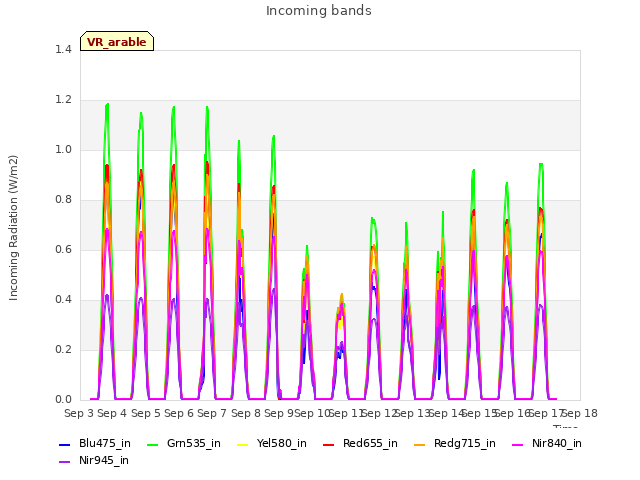
Task: Click the Sep 4 x-axis tick label
Action: [x=112, y=413]
